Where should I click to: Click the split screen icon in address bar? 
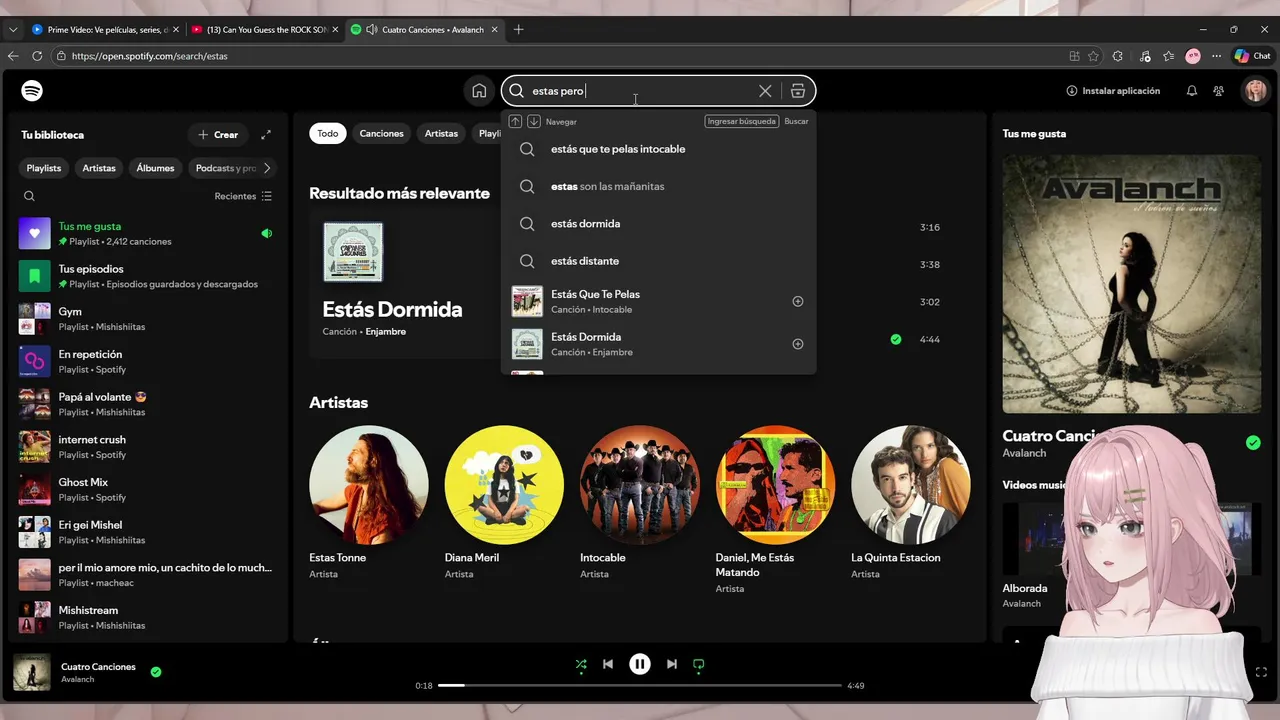click(x=1074, y=56)
